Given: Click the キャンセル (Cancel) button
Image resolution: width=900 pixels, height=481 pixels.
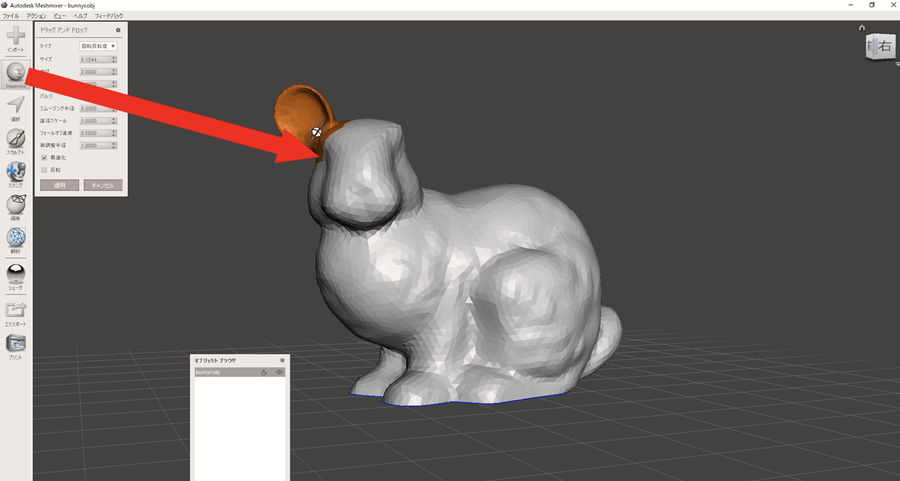Looking at the screenshot, I should coord(103,185).
